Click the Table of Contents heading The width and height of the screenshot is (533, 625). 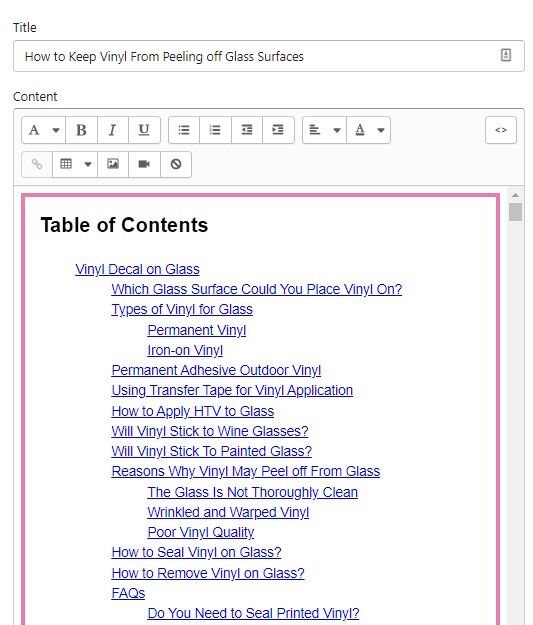[124, 225]
